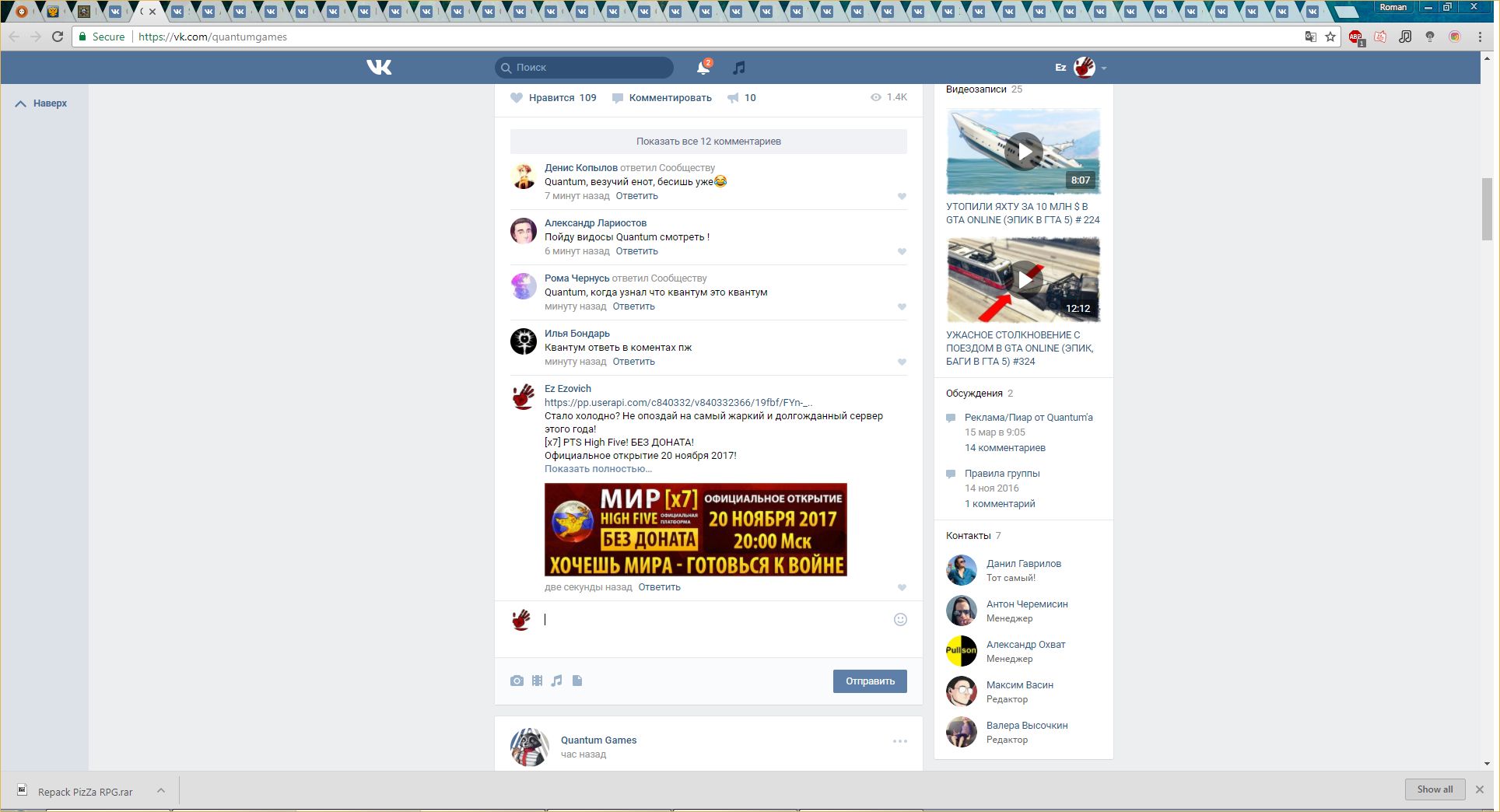Reply to Илья Бондарь's comment
This screenshot has width=1500, height=812.
click(x=633, y=362)
